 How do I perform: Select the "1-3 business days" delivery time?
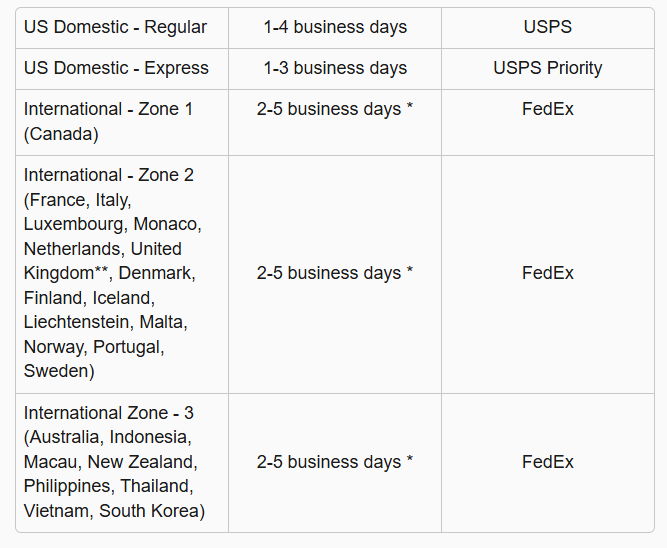click(x=335, y=68)
